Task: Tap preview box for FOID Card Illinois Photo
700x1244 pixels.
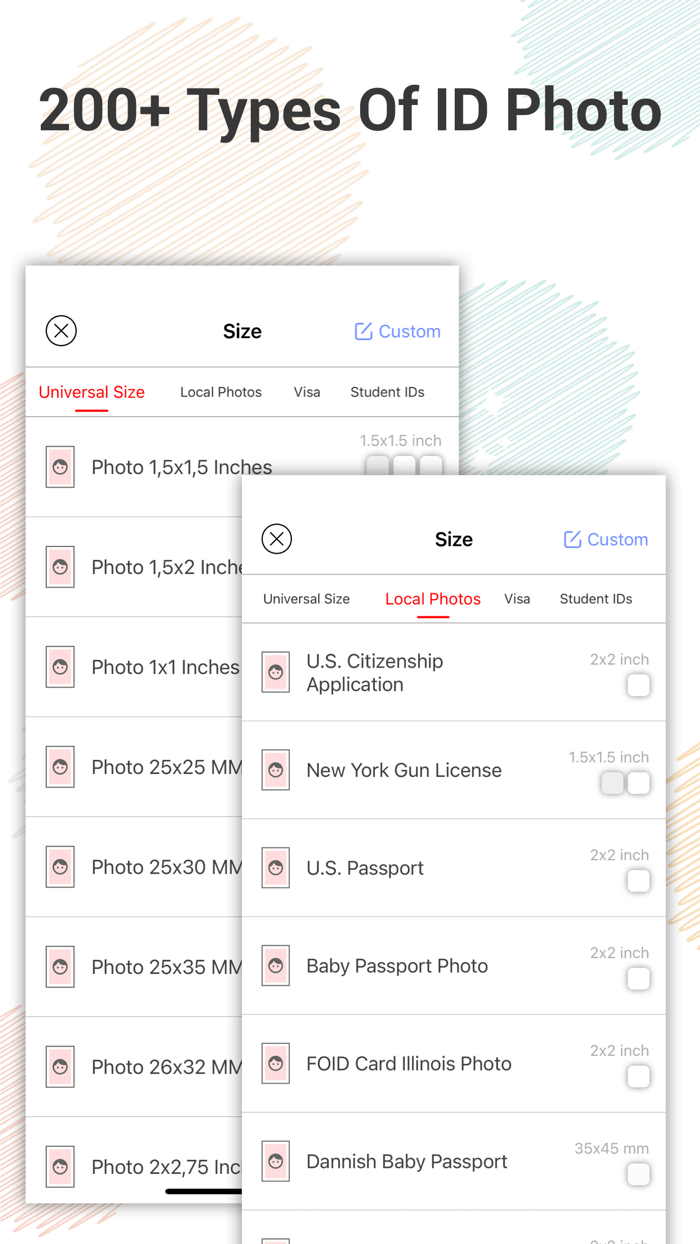Action: [638, 1077]
